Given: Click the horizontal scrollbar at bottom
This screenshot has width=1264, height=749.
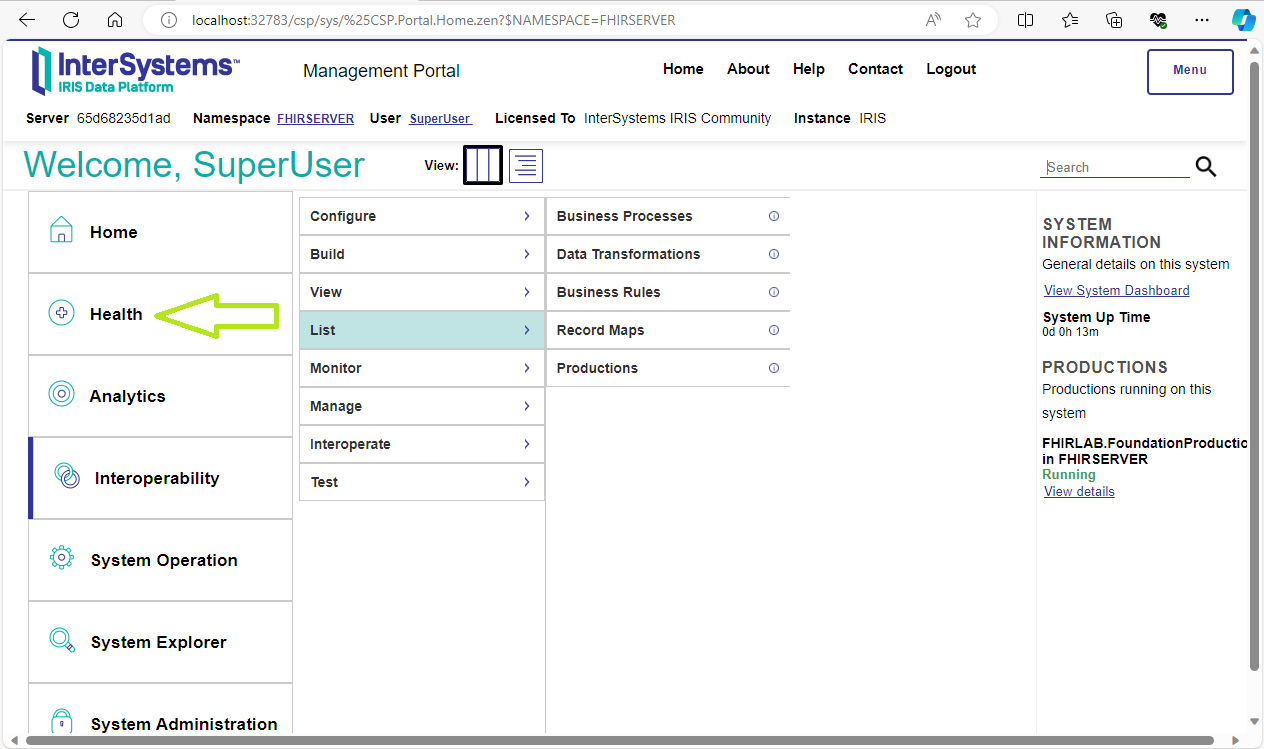Looking at the screenshot, I should (620, 741).
